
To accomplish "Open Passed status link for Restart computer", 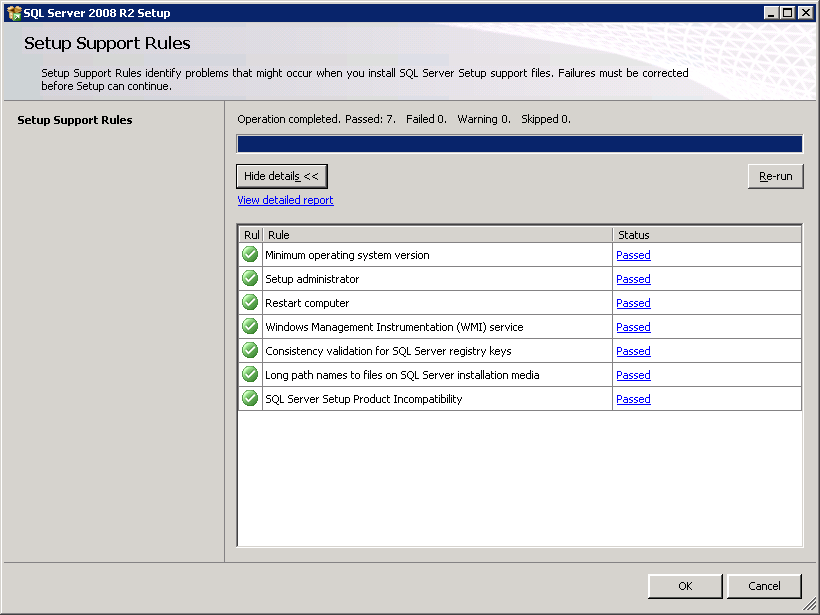I will pyautogui.click(x=633, y=303).
